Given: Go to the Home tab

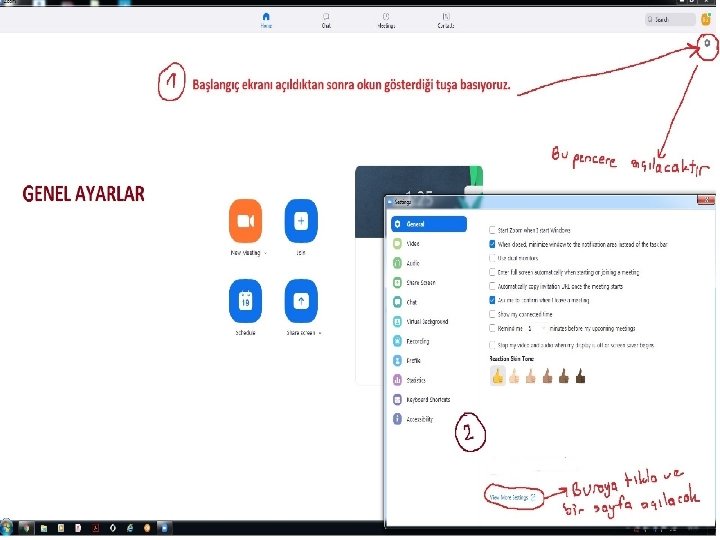Looking at the screenshot, I should tap(266, 20).
